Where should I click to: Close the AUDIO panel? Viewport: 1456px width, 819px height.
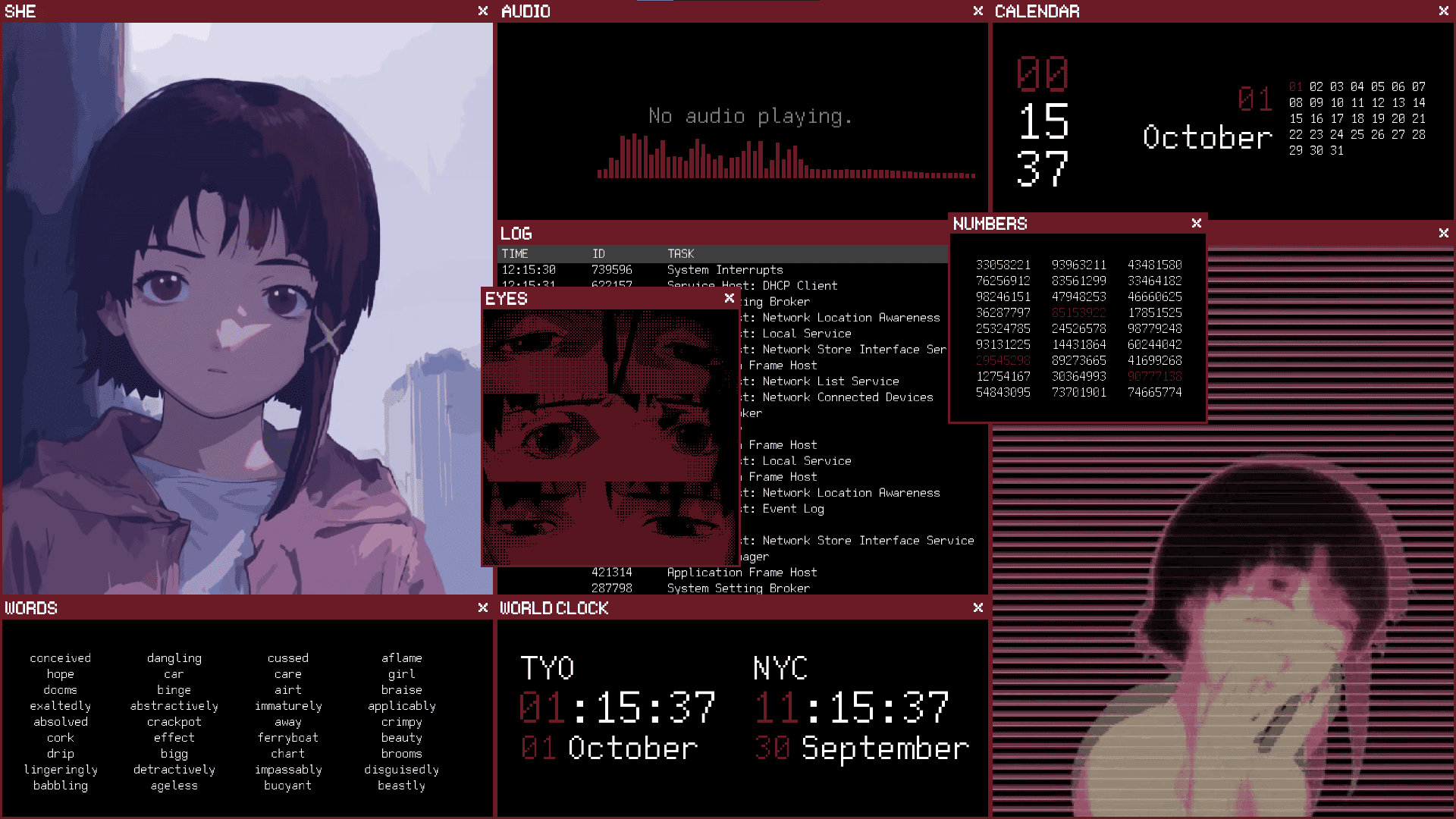(978, 11)
